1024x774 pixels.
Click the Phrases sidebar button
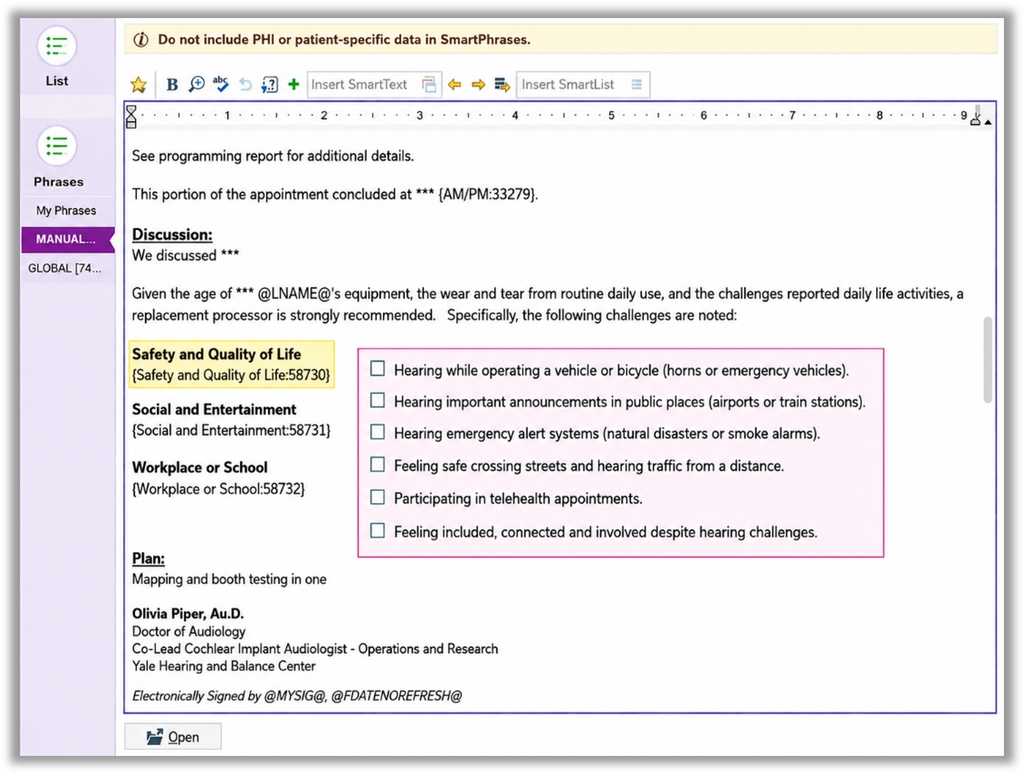pos(57,157)
